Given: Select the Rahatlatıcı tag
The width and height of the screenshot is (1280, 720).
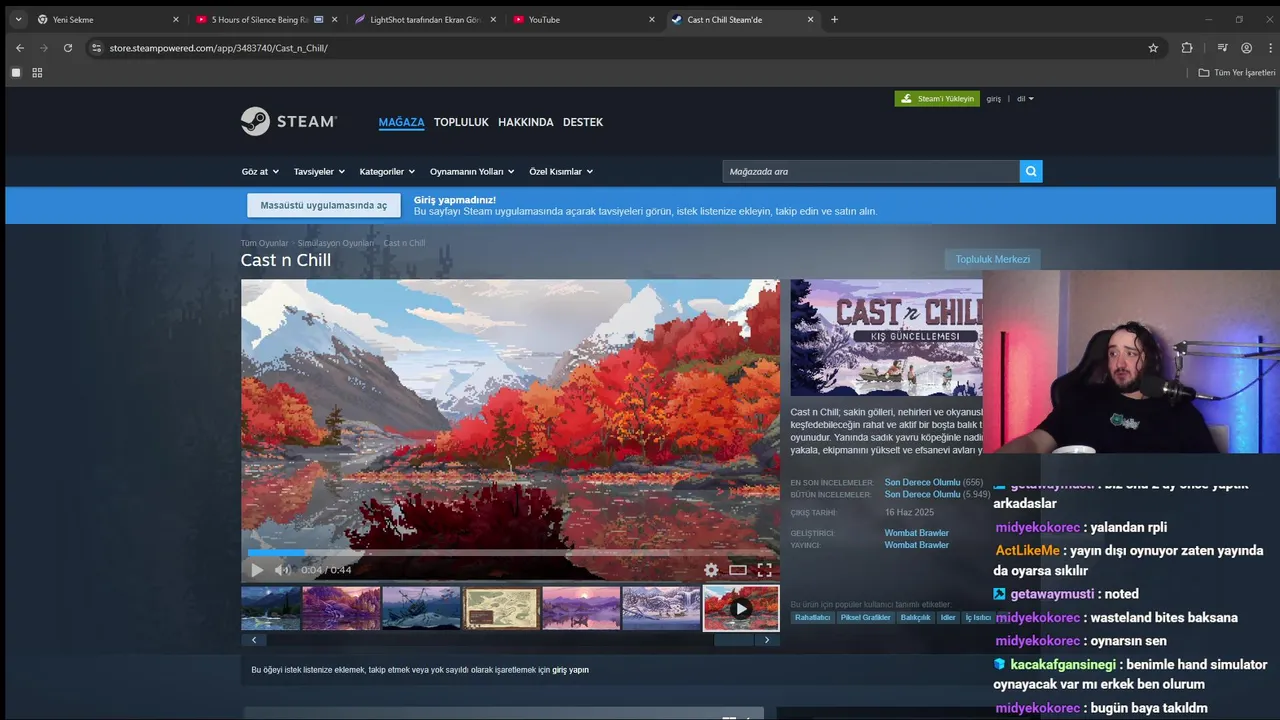Looking at the screenshot, I should [813, 617].
